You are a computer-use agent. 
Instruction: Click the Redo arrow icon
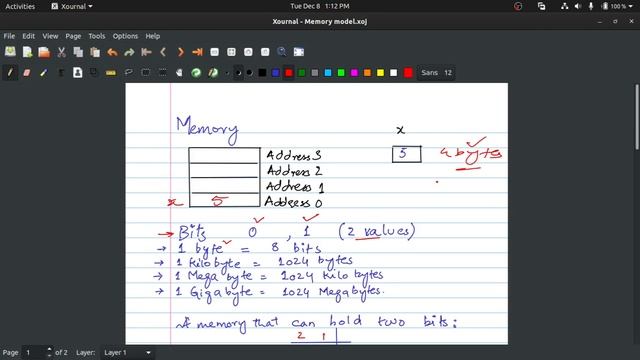(x=129, y=52)
